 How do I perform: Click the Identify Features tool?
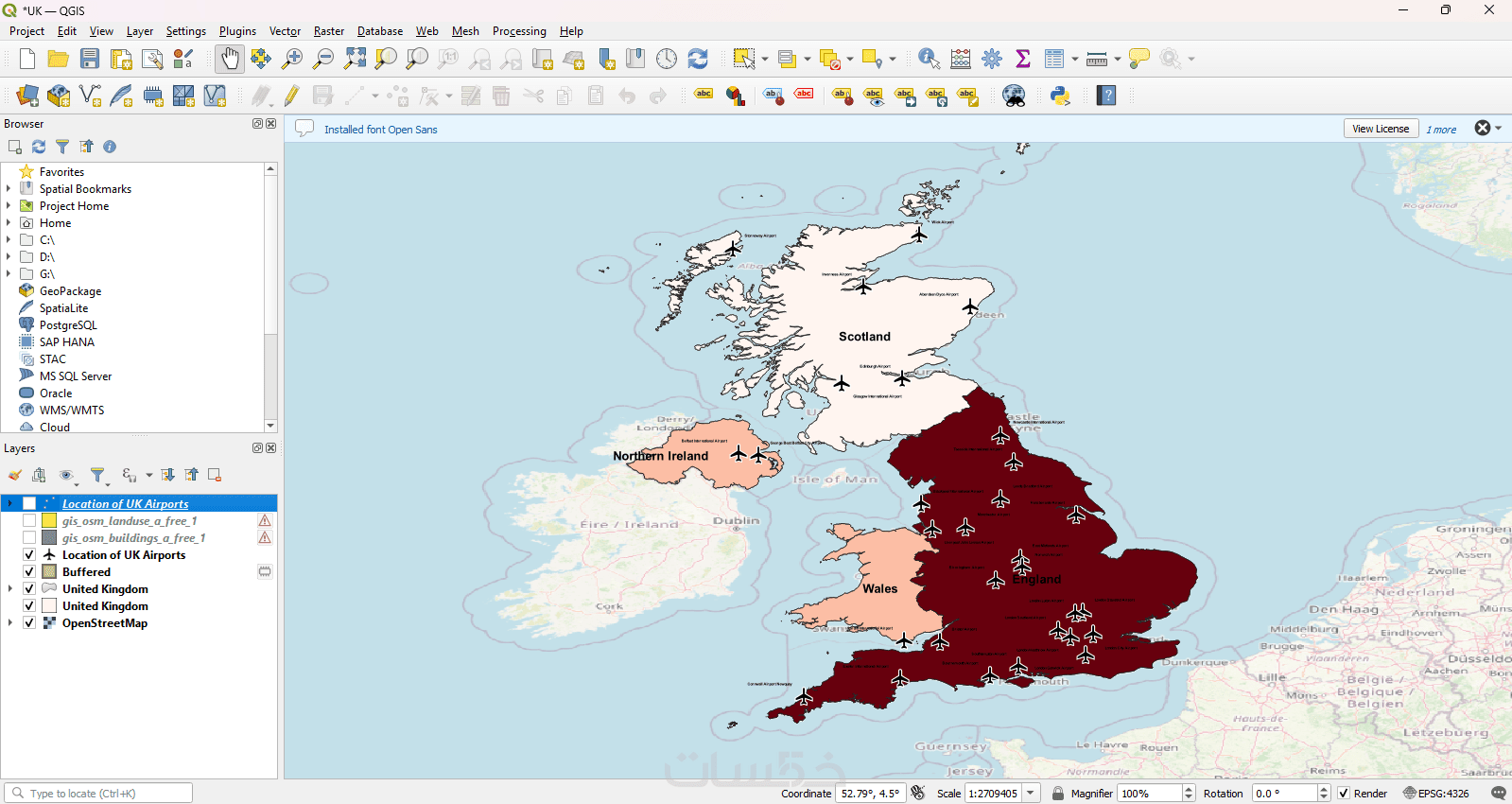pos(929,59)
